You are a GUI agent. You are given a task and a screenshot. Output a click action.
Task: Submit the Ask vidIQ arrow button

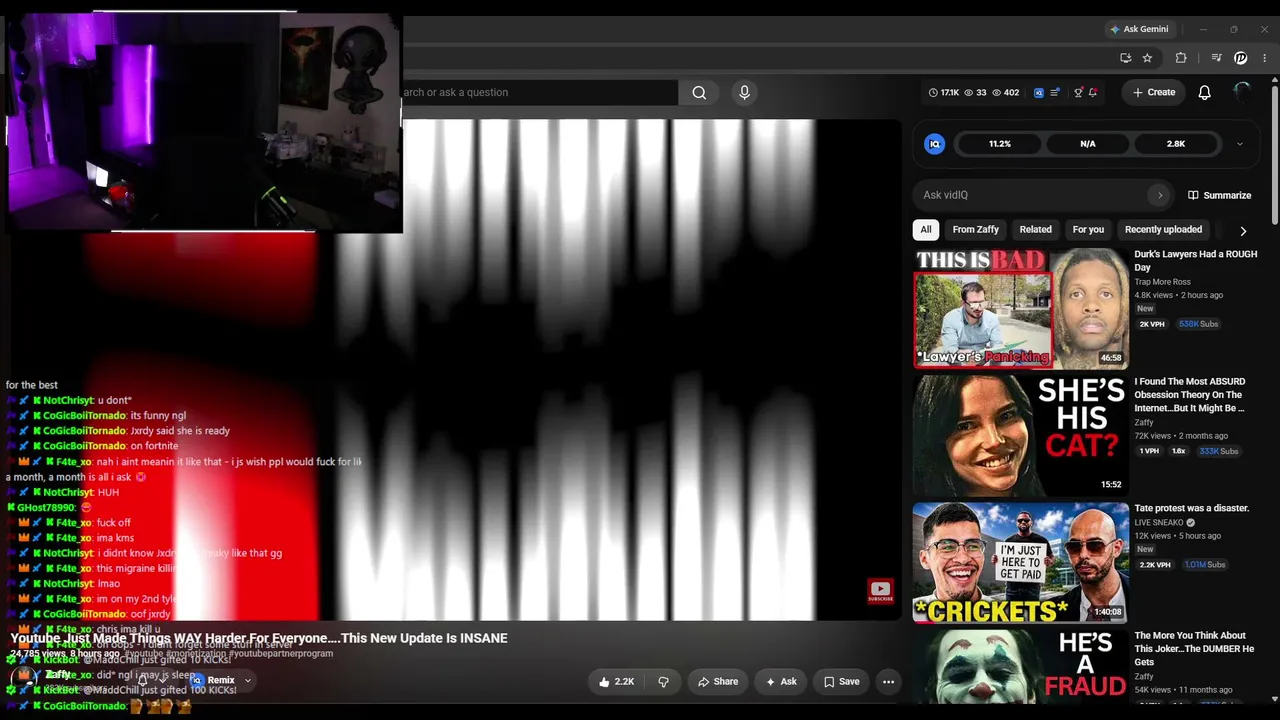pos(1160,195)
